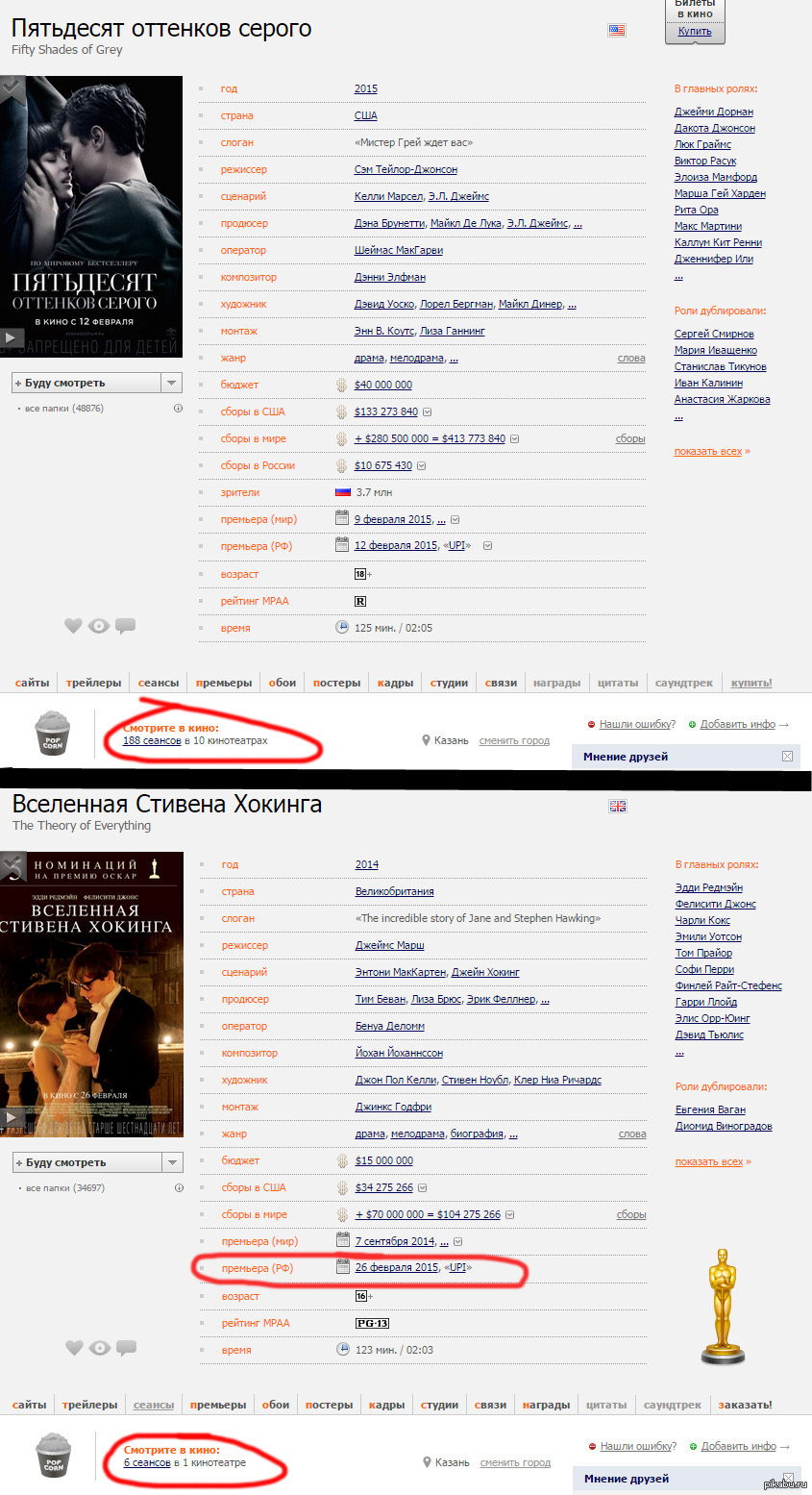Screen dimensions: 812x1495
Task: Open 'кадры' tab for Hawking film
Action: tap(386, 1405)
